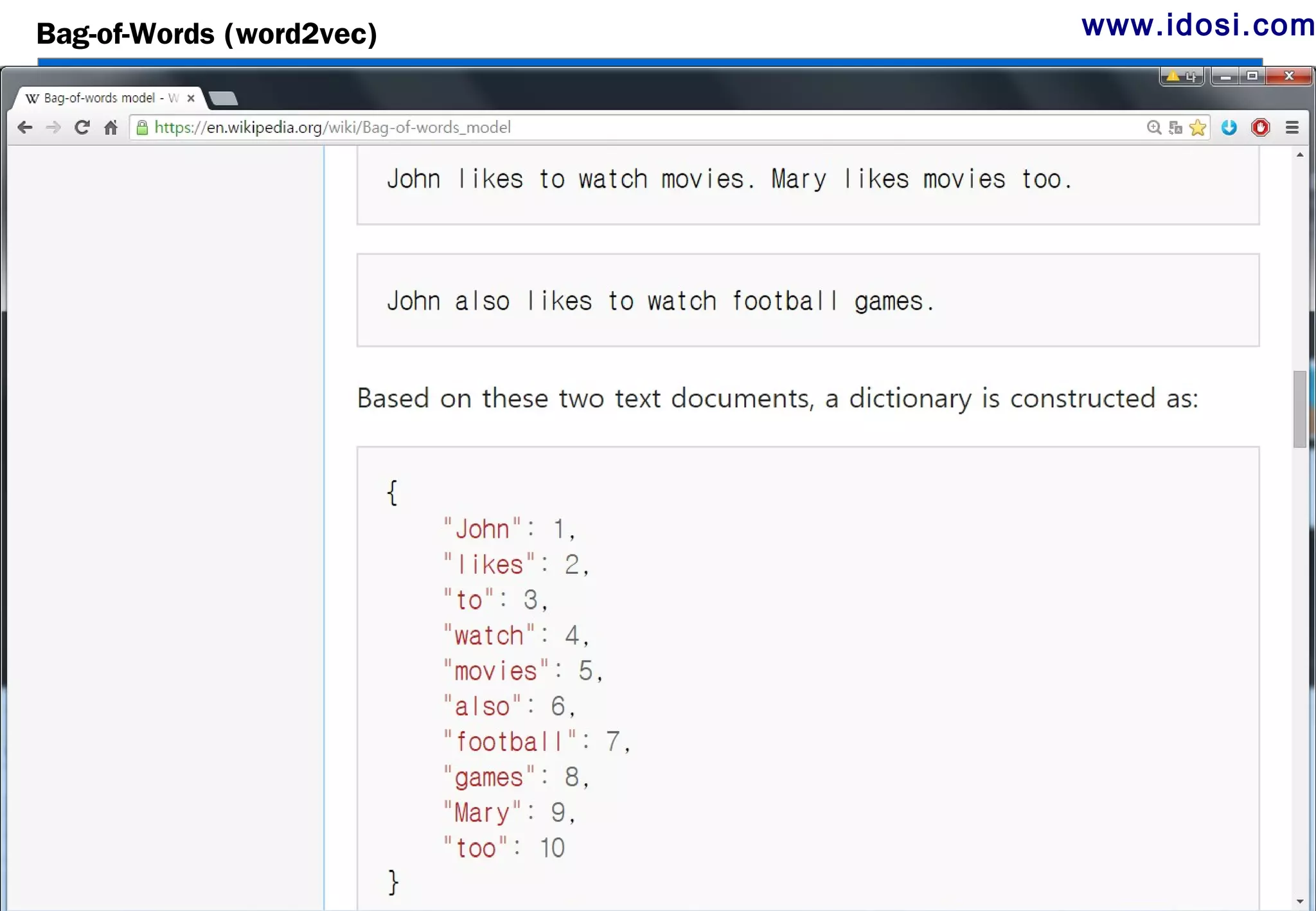Click the scroll-up arrow of the scrollbar
This screenshot has height=911, width=1316.
tap(1300, 155)
